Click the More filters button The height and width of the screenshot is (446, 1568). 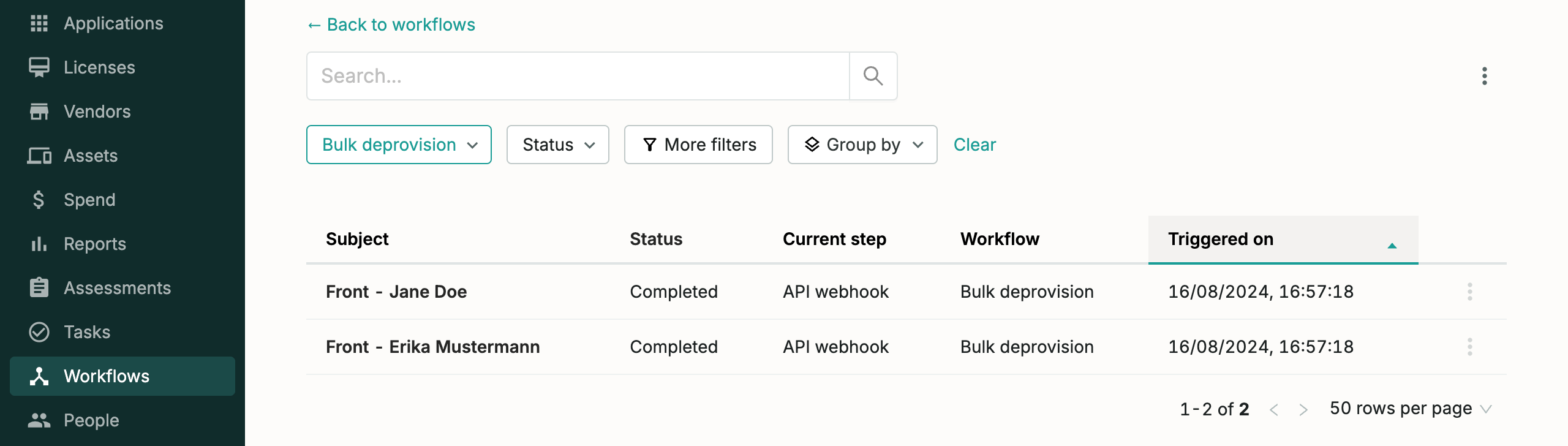698,145
